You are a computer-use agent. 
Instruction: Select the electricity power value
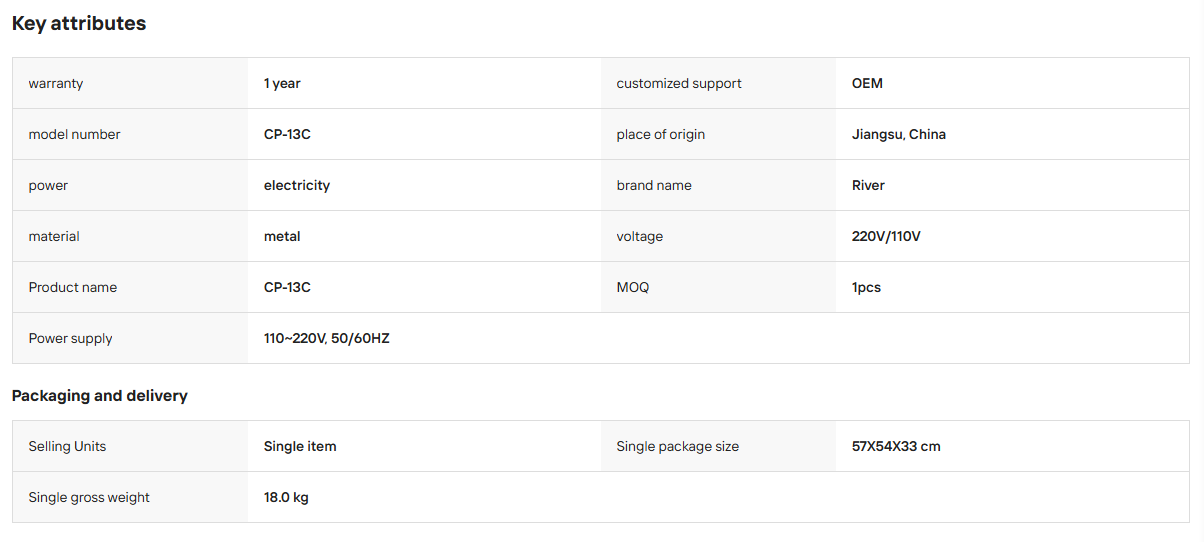(x=297, y=186)
